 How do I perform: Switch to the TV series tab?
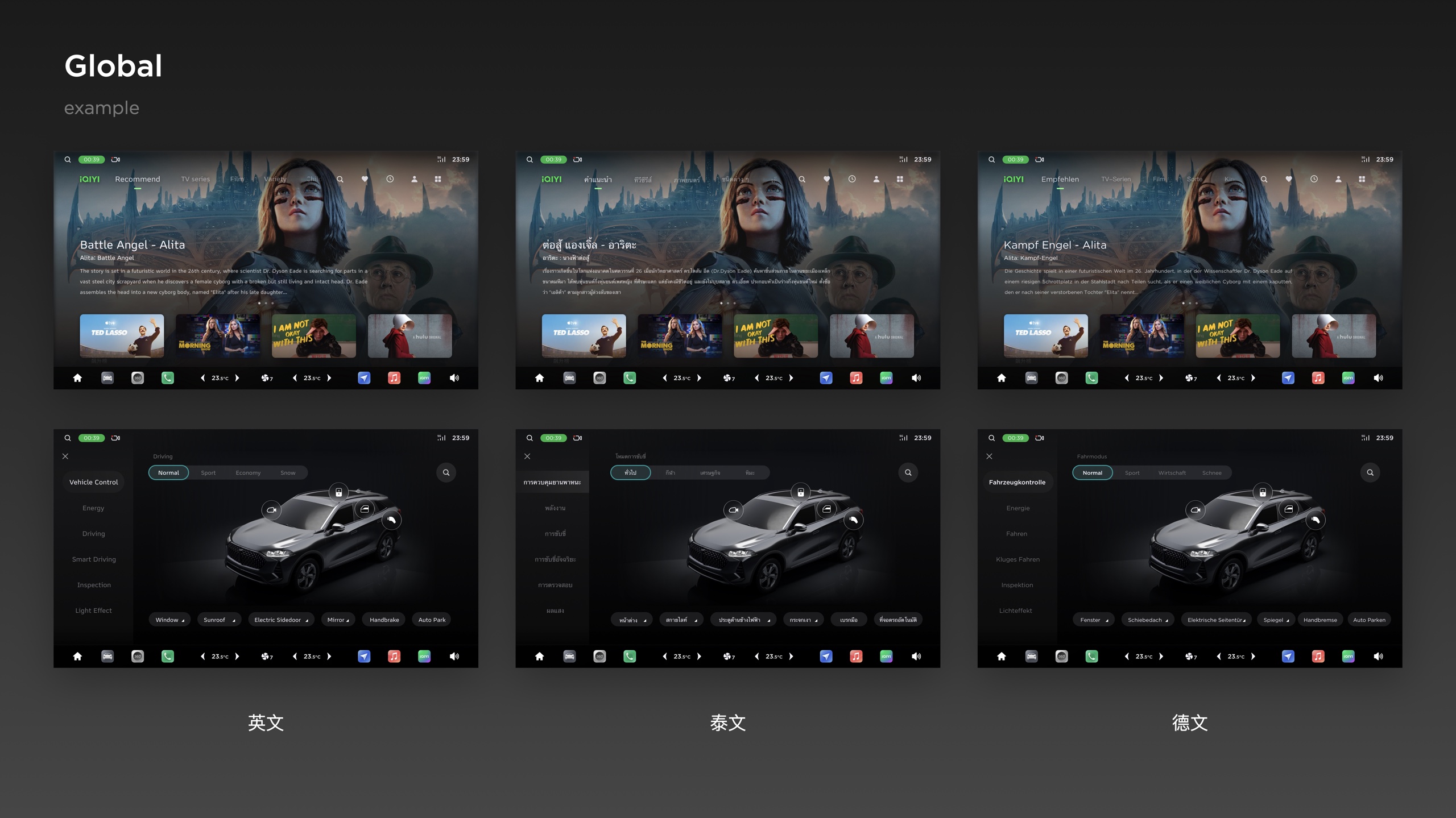(196, 179)
